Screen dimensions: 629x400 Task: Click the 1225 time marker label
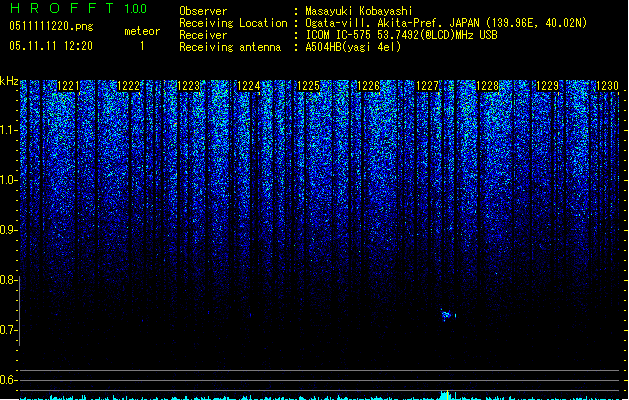pyautogui.click(x=308, y=86)
